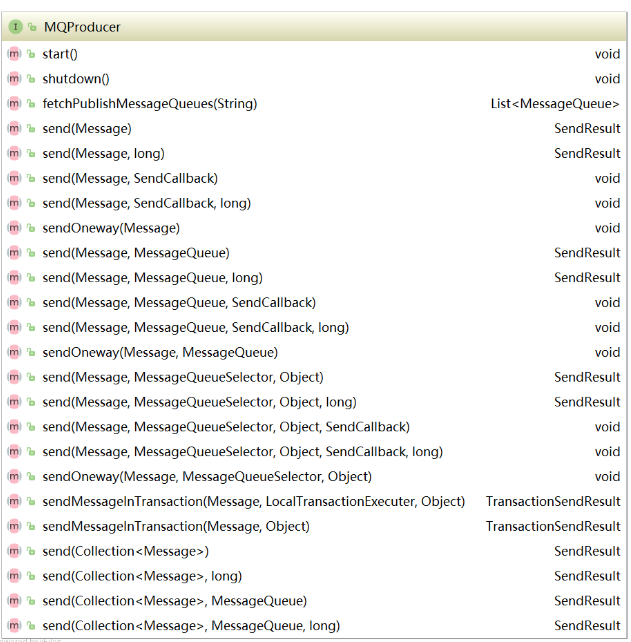Select the MQProducer interface name
This screenshot has height=642, width=631.
click(82, 27)
